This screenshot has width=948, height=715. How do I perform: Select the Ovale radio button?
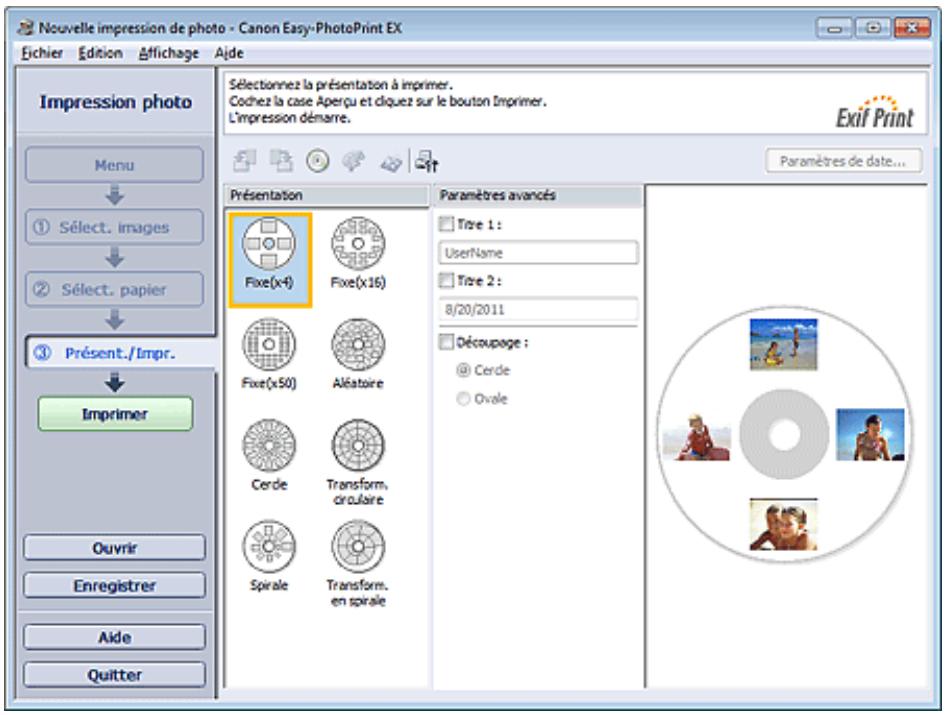463,398
